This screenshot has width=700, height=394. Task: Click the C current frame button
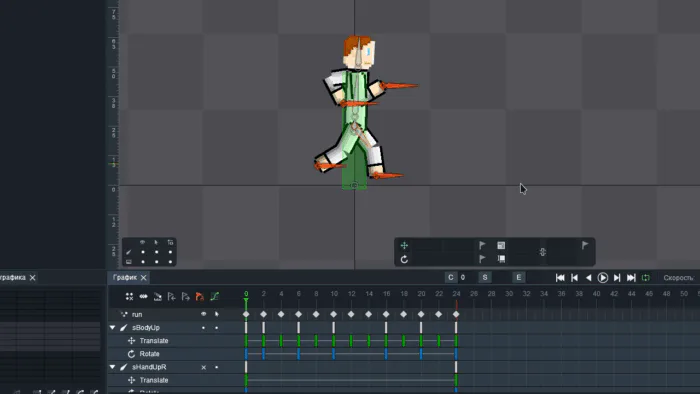click(x=450, y=278)
